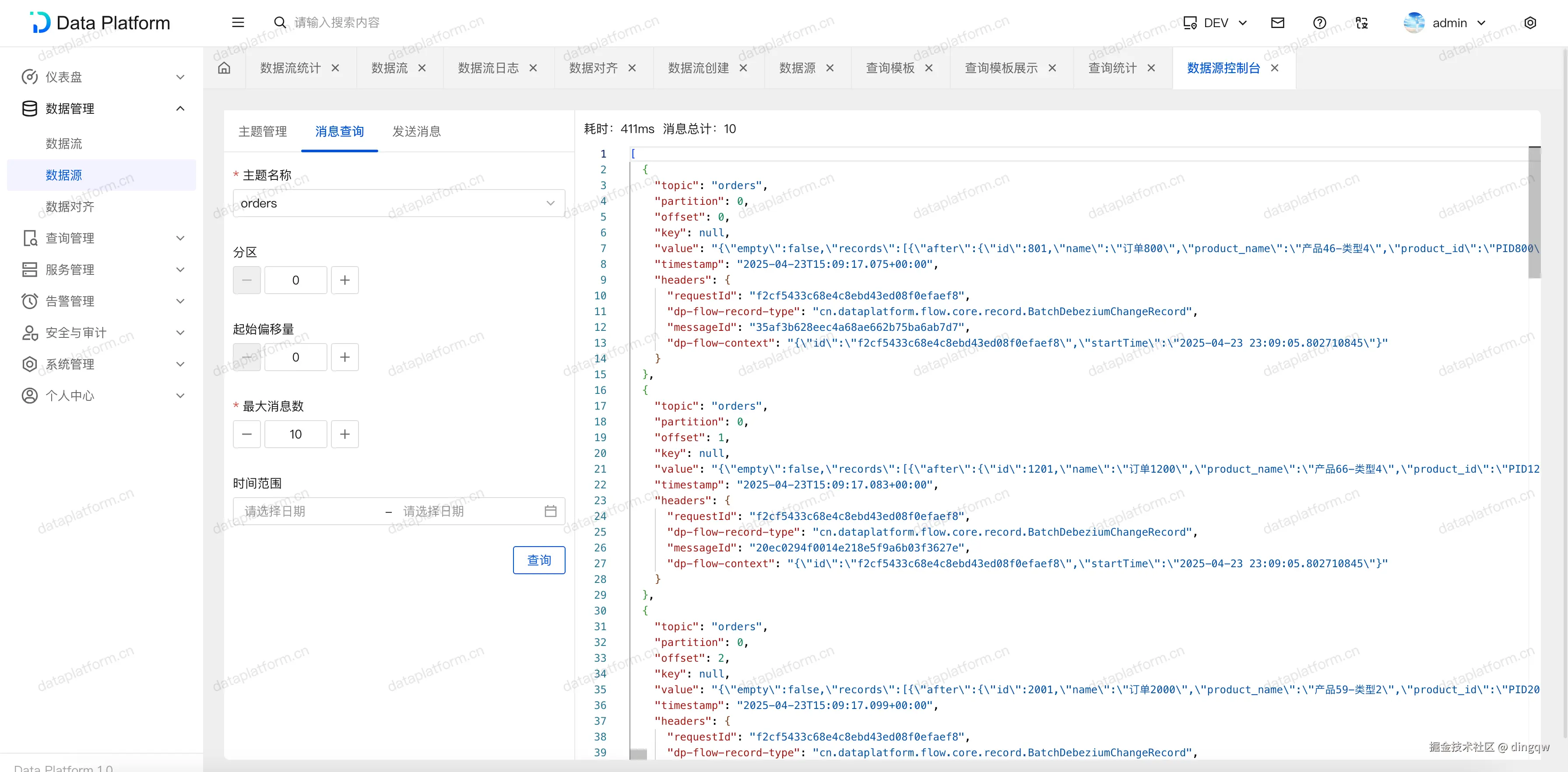Switch to the 主题管理 tab

[x=262, y=131]
